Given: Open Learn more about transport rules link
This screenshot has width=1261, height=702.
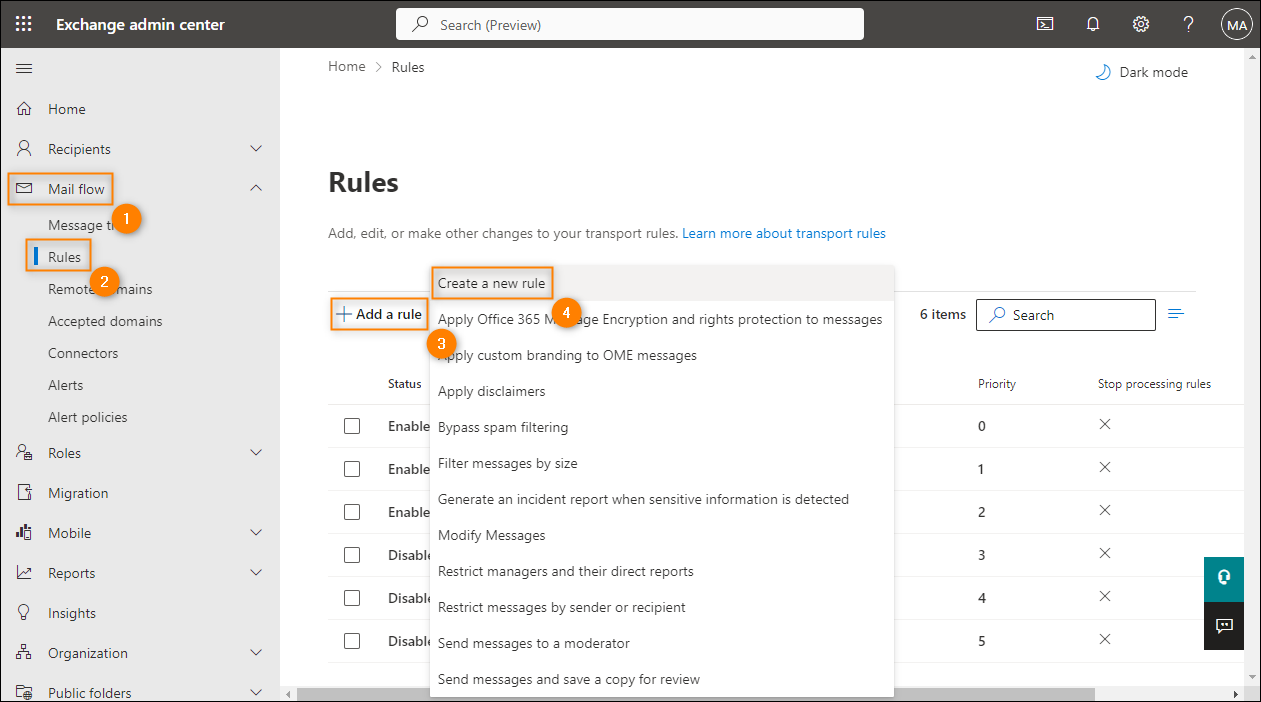Looking at the screenshot, I should pos(784,233).
